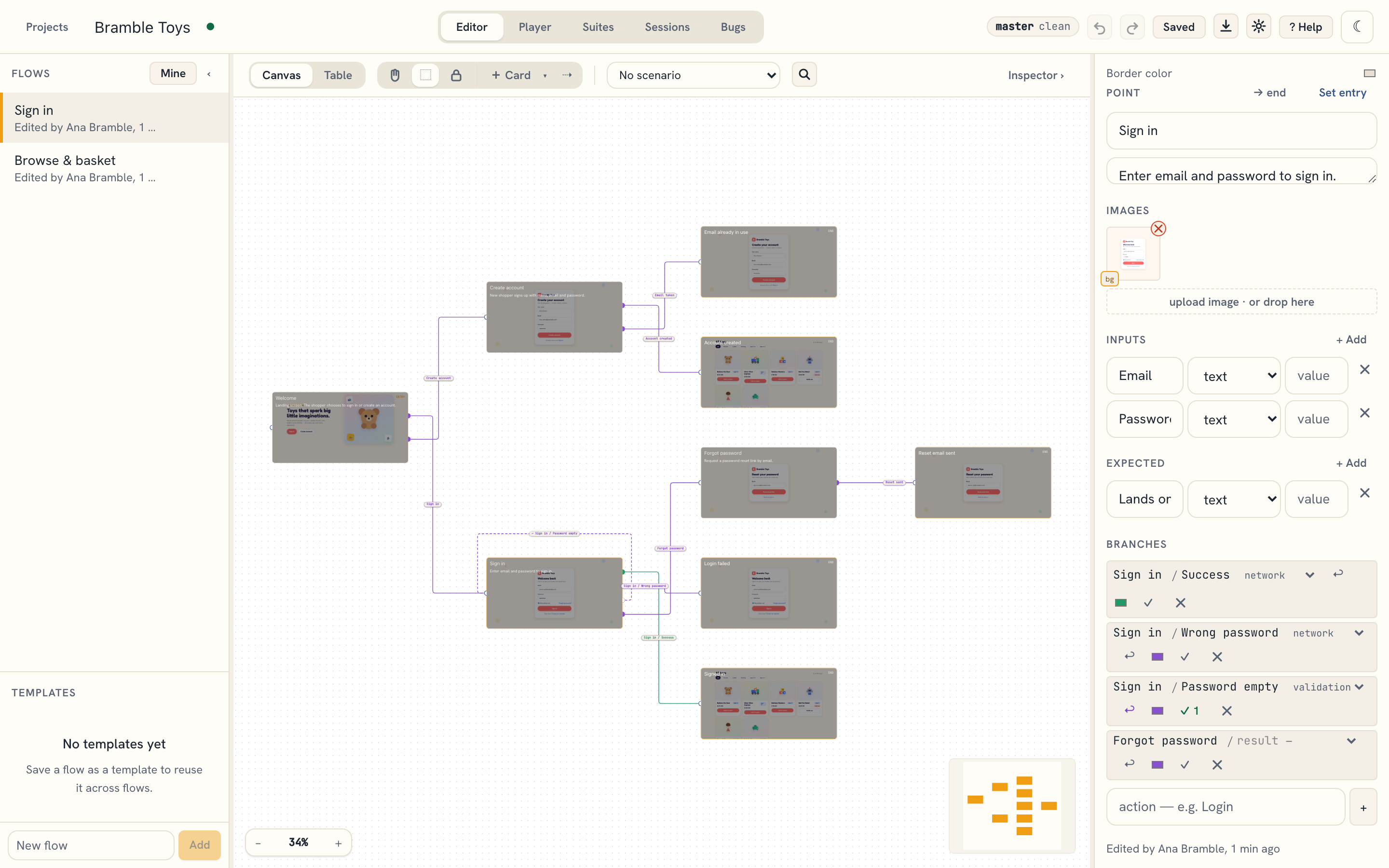This screenshot has width=1389, height=868.
Task: Click the download icon button
Action: pos(1226,27)
